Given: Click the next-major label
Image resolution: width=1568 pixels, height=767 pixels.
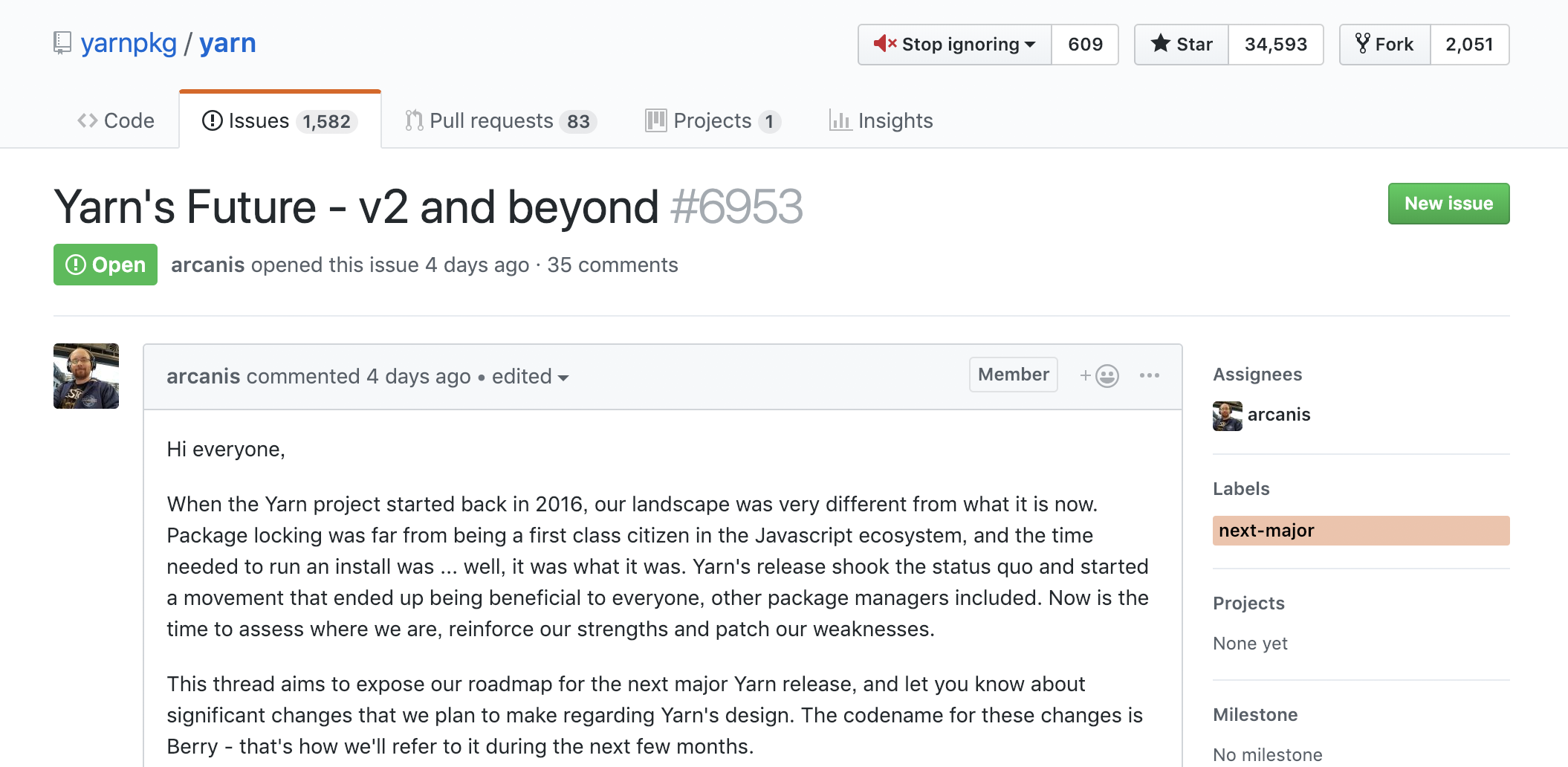Looking at the screenshot, I should 1360,531.
